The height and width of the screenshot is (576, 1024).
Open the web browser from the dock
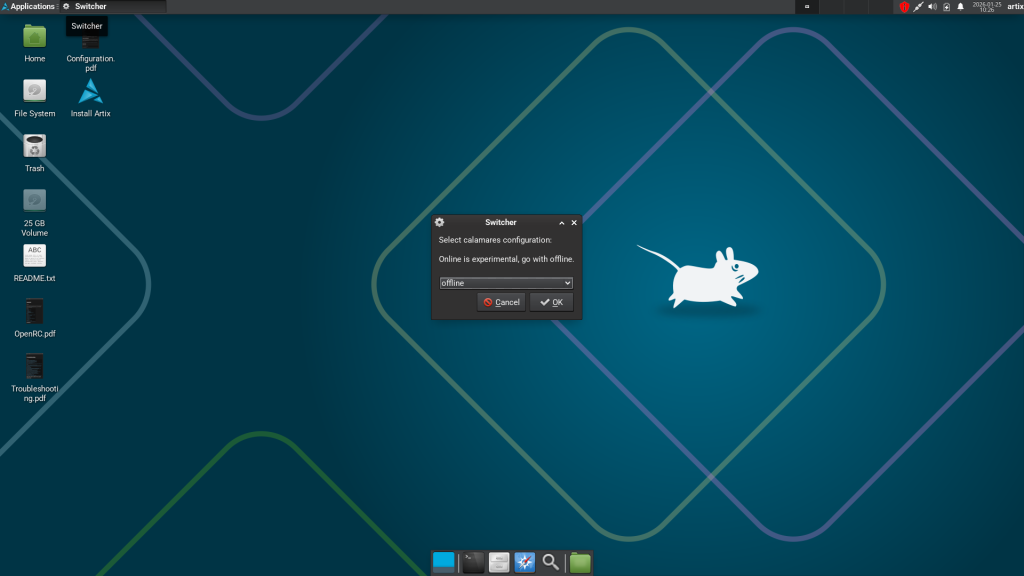pyautogui.click(x=524, y=562)
